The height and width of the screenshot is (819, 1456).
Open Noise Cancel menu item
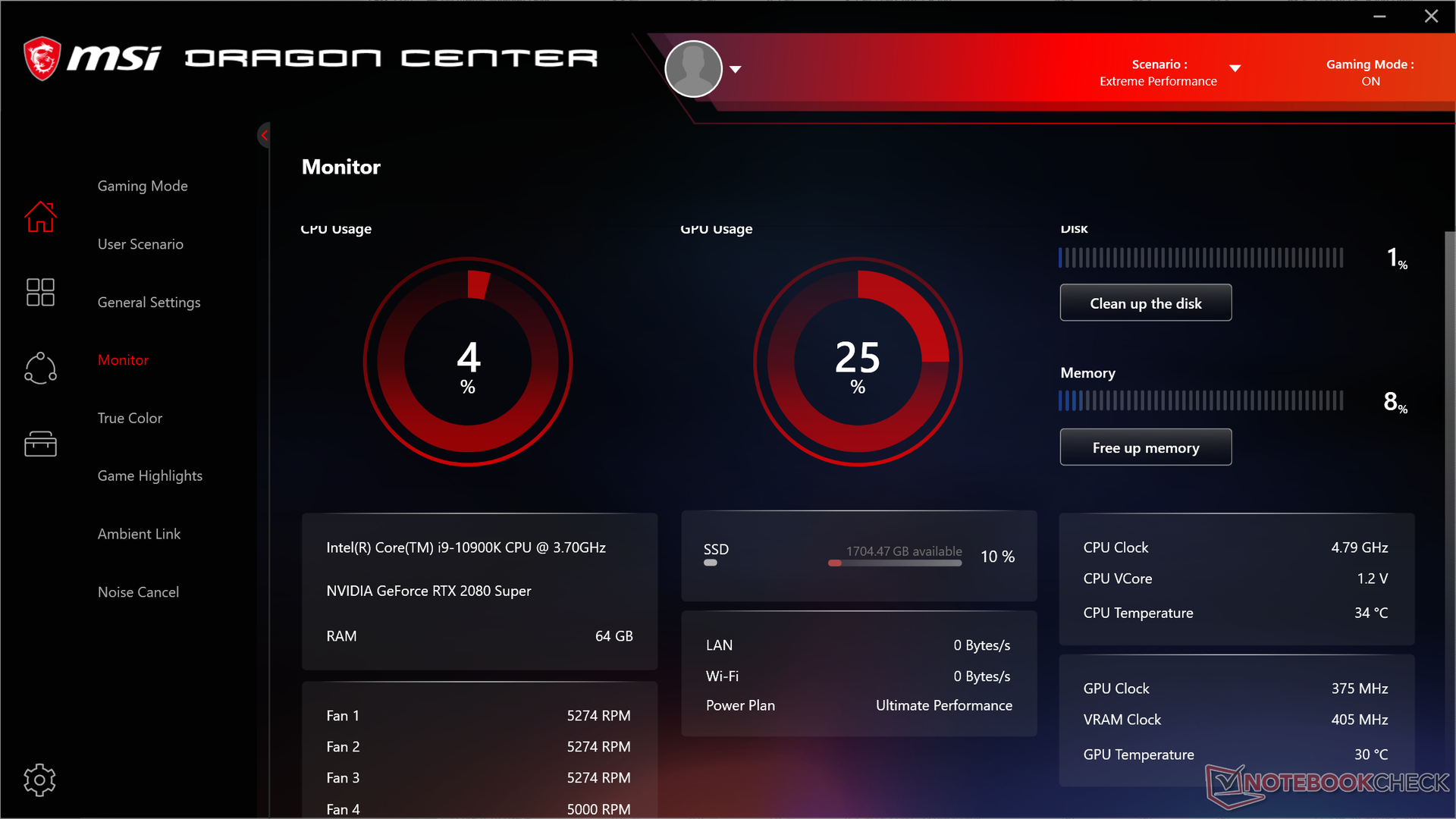pos(138,592)
